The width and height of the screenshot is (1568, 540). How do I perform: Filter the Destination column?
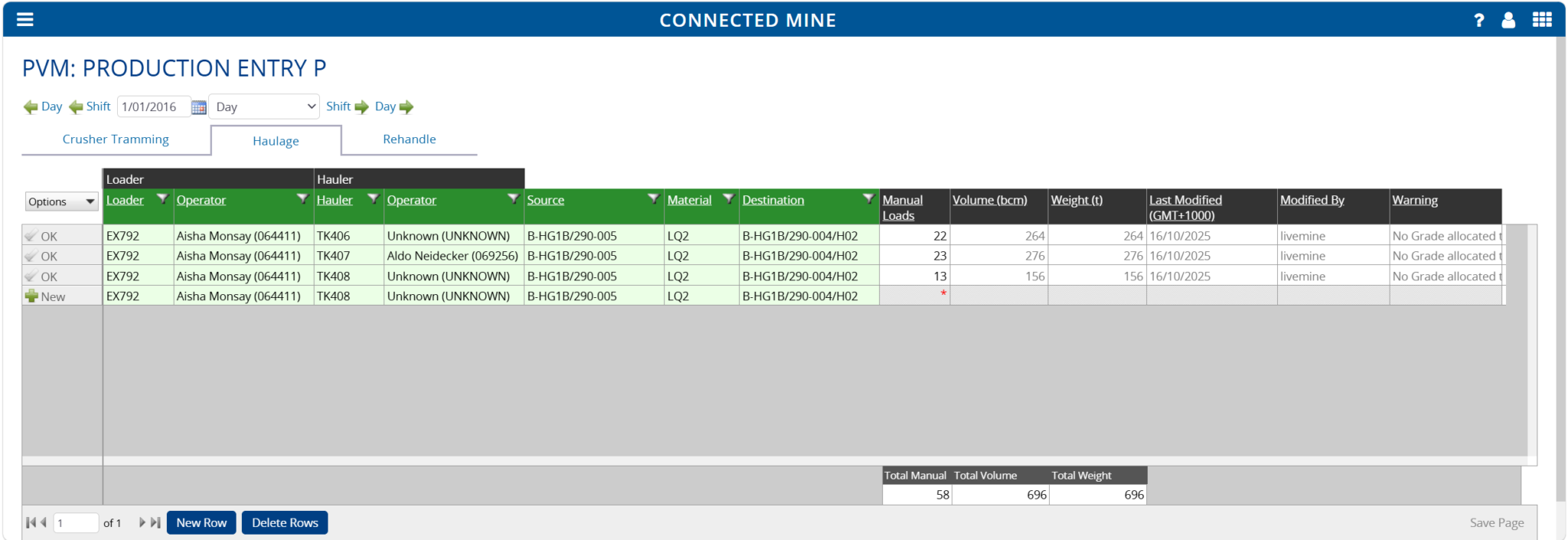tap(868, 198)
